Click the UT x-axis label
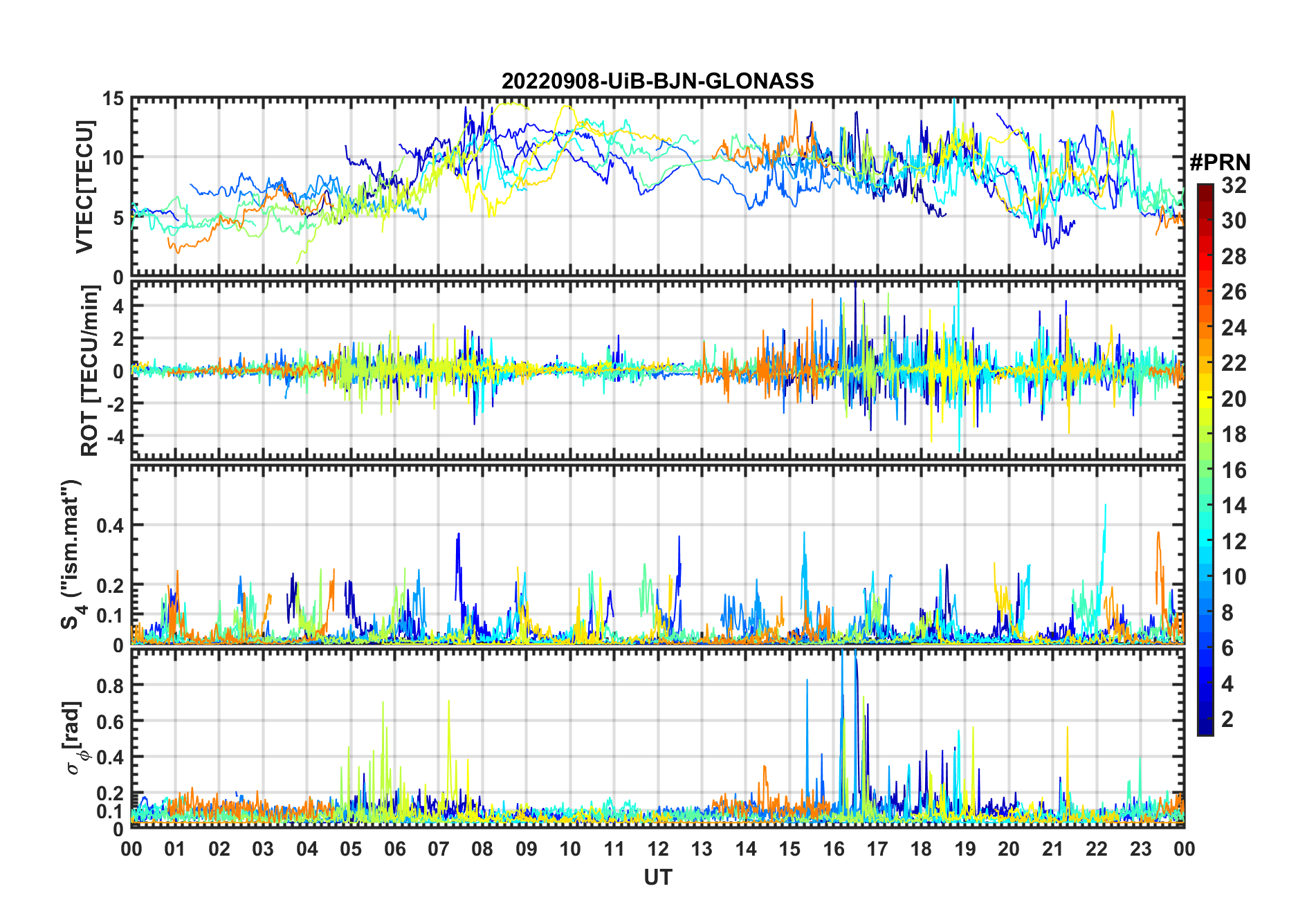The height and width of the screenshot is (920, 1316). pos(657,878)
